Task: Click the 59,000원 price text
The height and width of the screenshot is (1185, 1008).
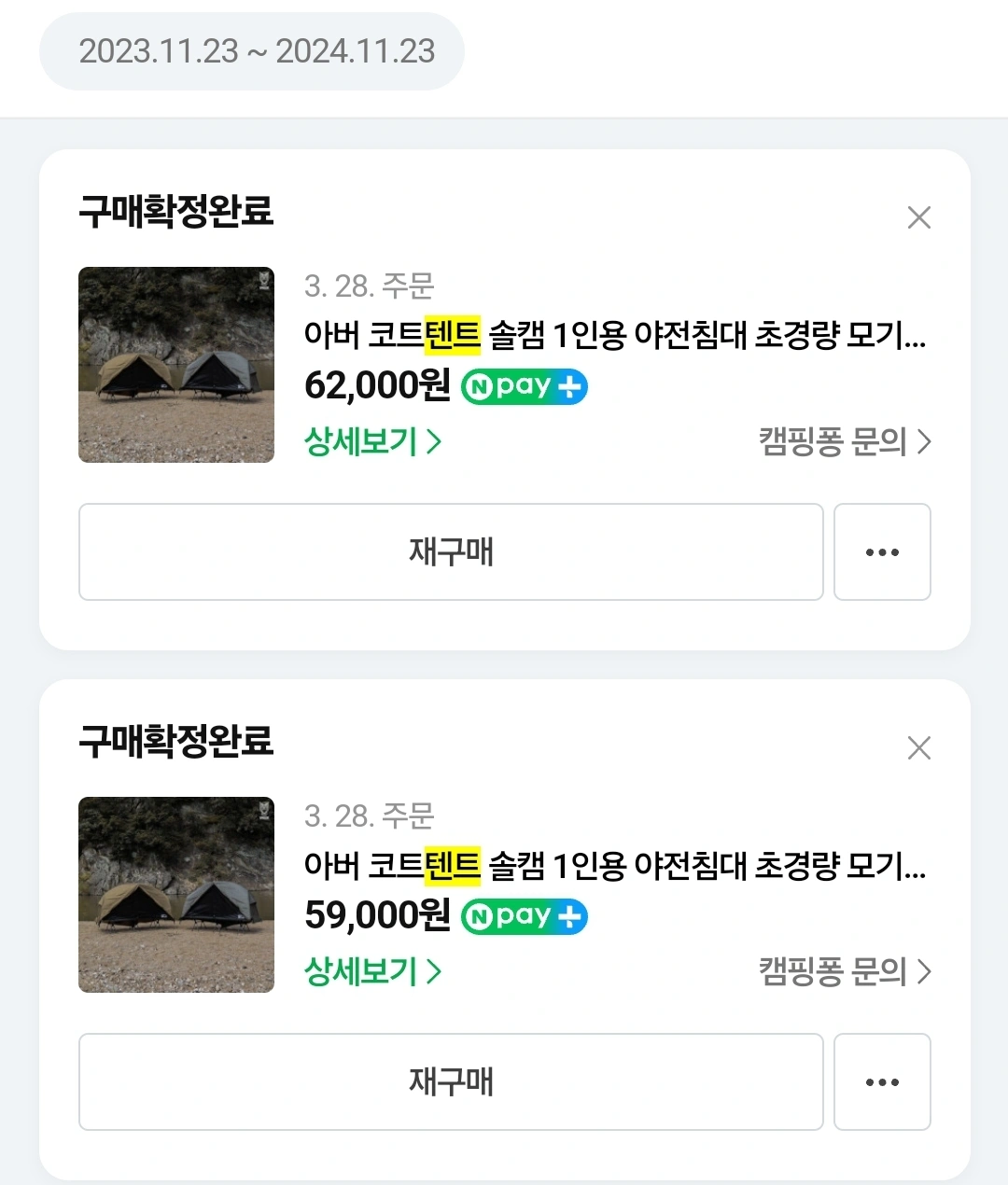Action: [x=377, y=915]
